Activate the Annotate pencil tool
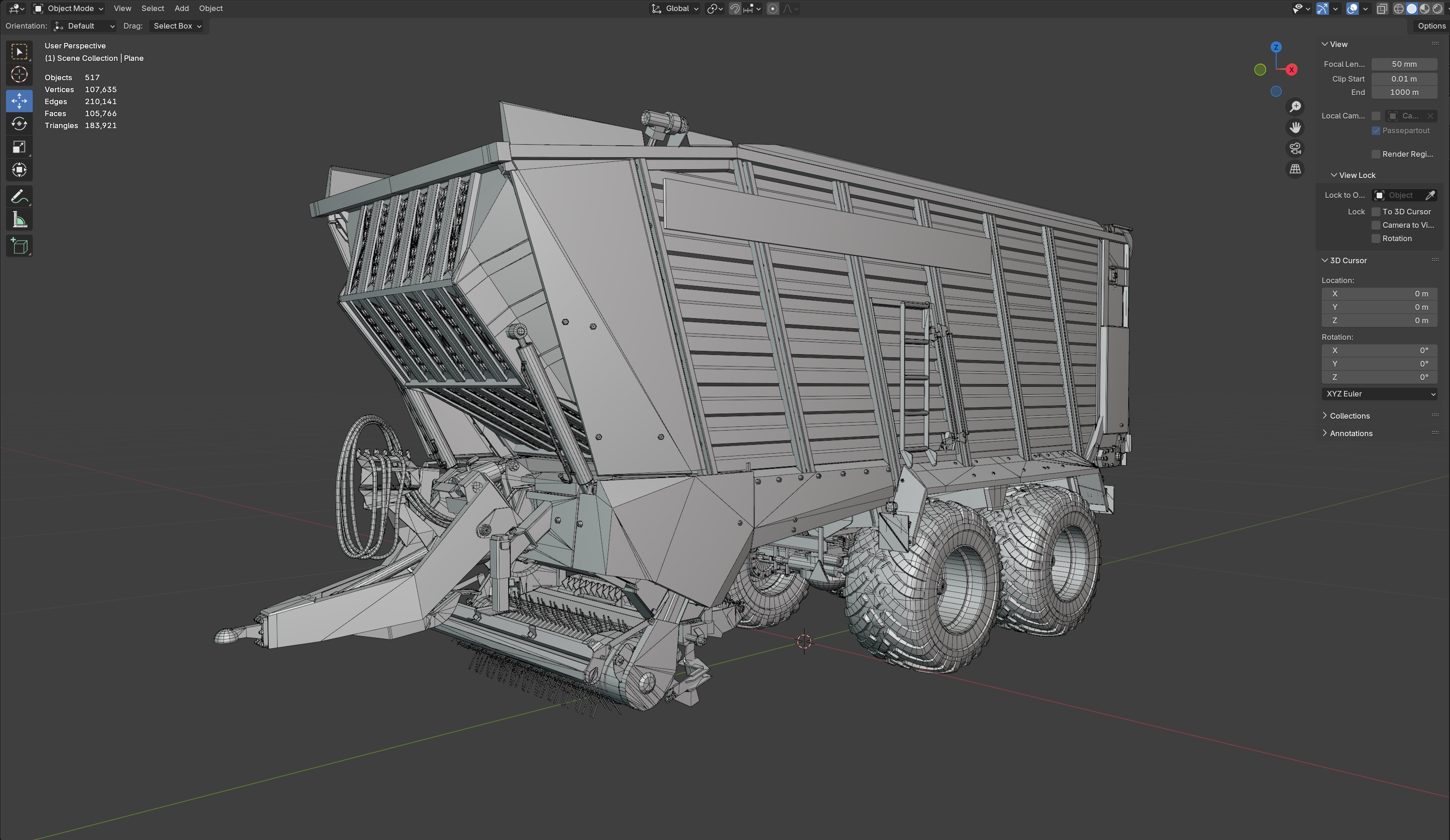The height and width of the screenshot is (840, 1450). tap(19, 197)
